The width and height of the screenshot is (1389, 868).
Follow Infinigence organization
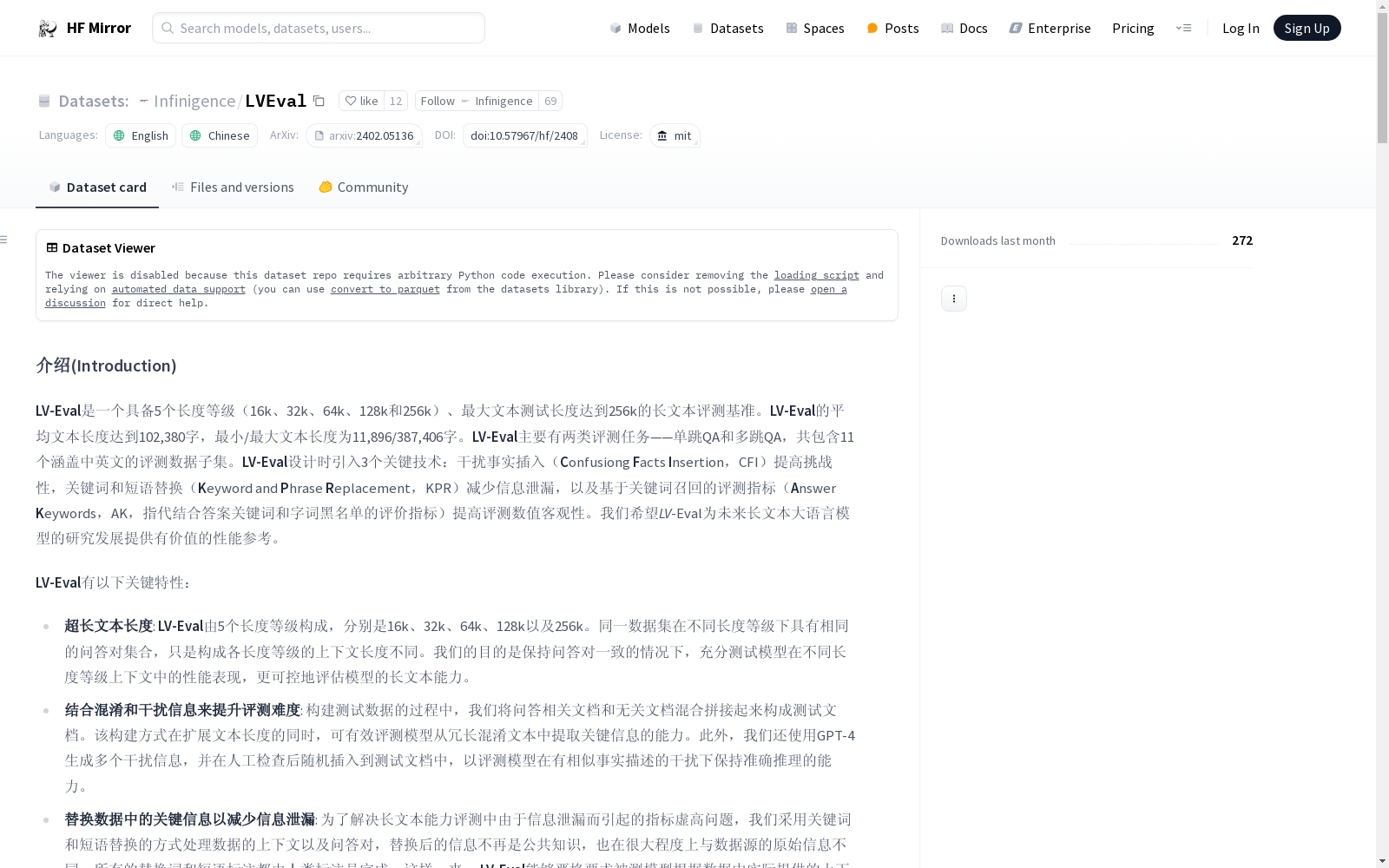click(477, 101)
